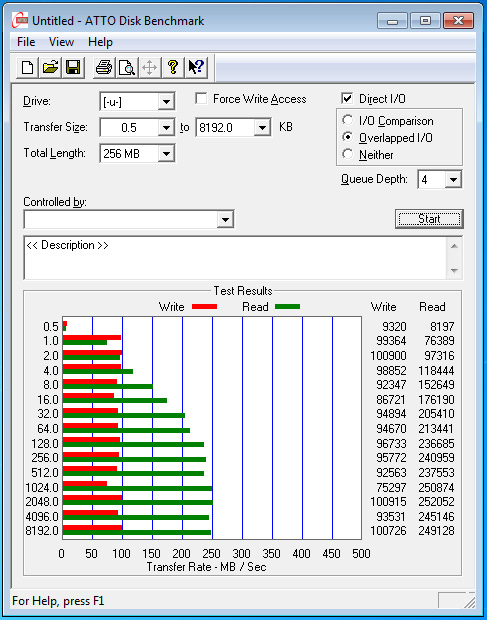Save results with the floppy disk icon

pos(73,67)
